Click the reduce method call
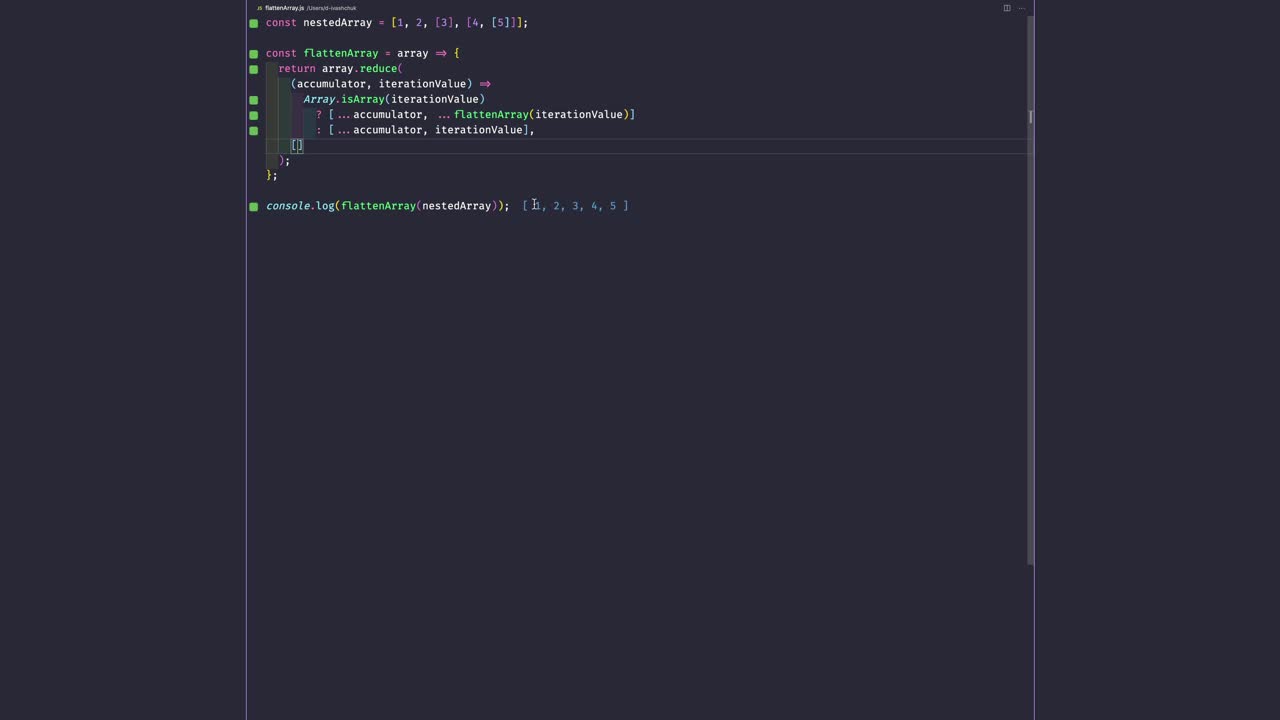The image size is (1280, 720). [x=378, y=69]
